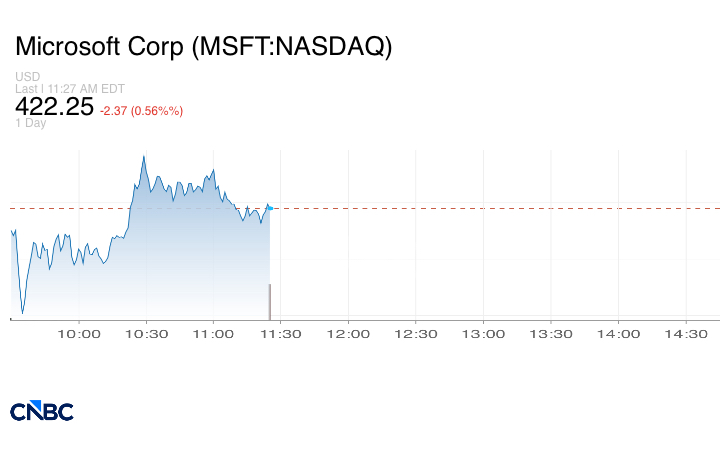Select the 1 Day range label

point(31,123)
